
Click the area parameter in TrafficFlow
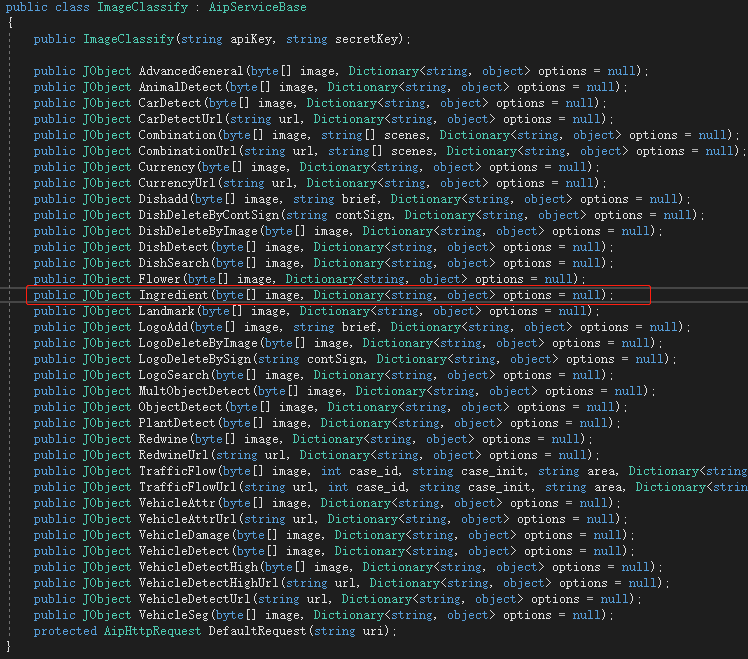click(601, 471)
